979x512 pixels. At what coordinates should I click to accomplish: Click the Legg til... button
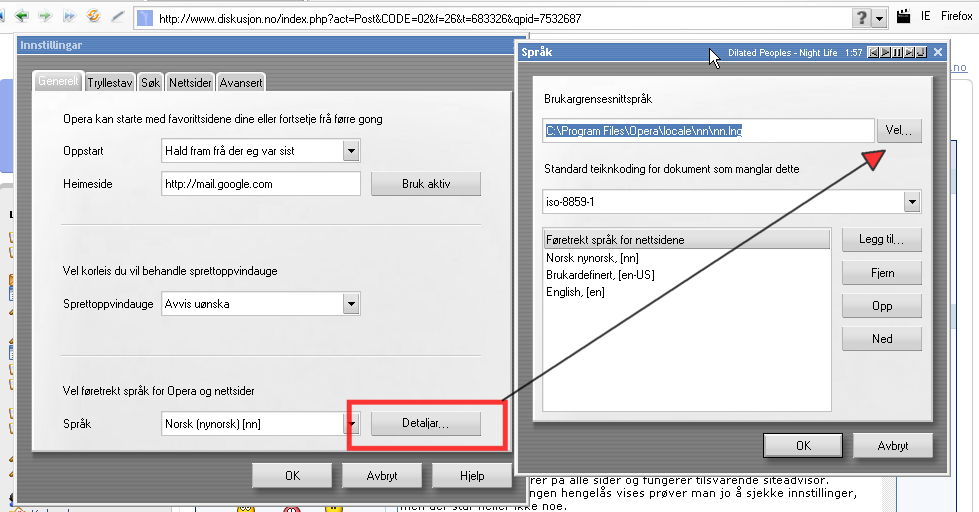[882, 240]
